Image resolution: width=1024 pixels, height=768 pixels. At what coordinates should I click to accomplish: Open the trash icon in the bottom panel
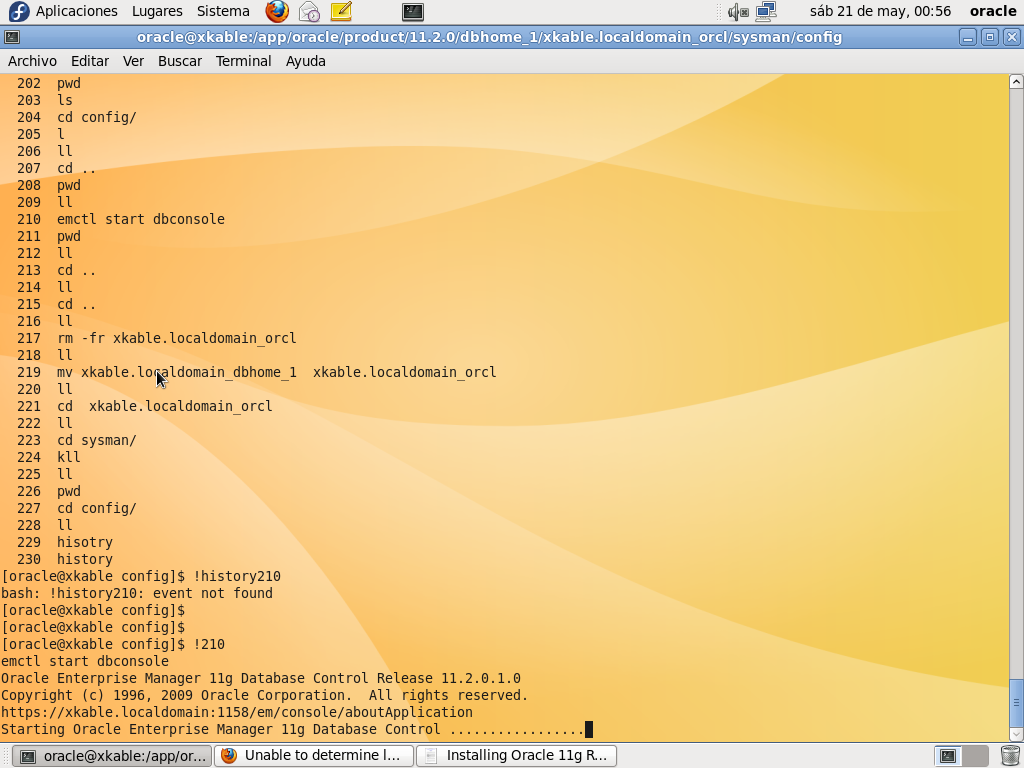1010,756
